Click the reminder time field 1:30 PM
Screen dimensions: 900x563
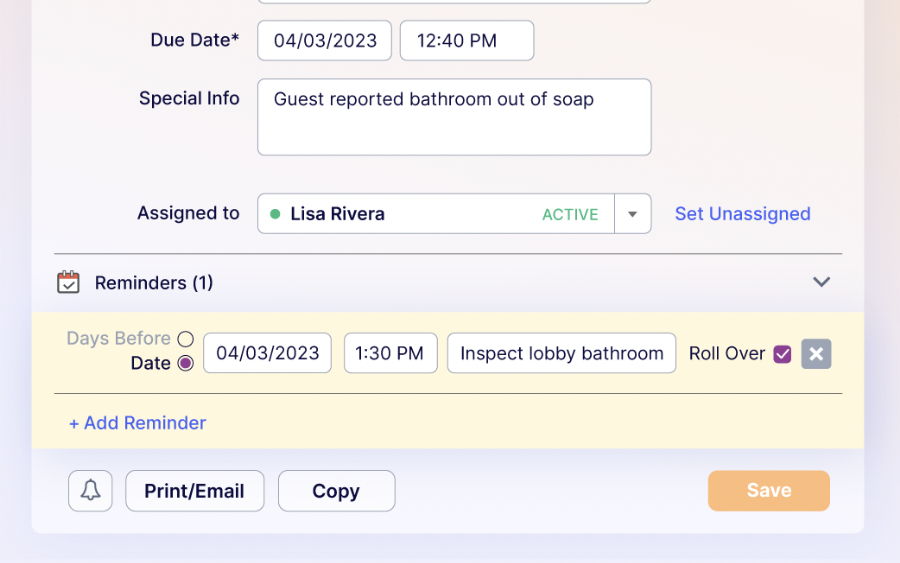[390, 353]
